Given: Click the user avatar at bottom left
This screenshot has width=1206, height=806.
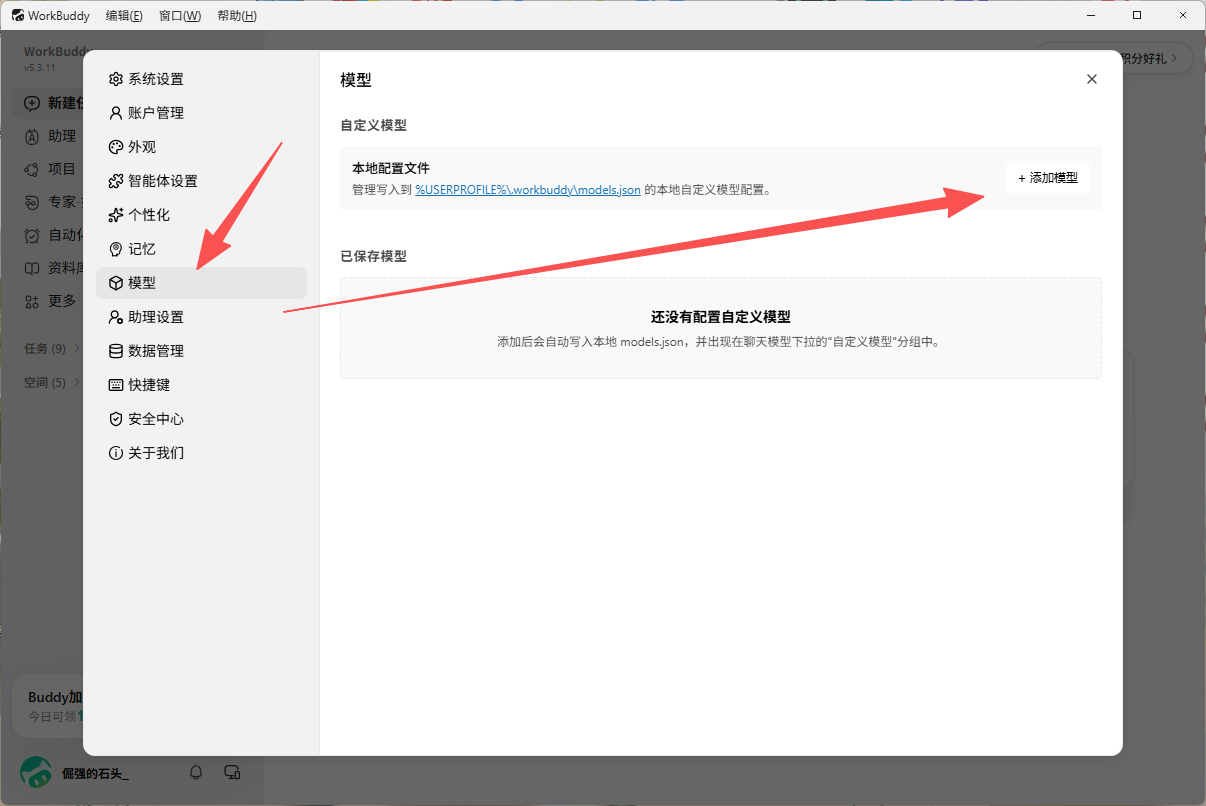Looking at the screenshot, I should [36, 772].
